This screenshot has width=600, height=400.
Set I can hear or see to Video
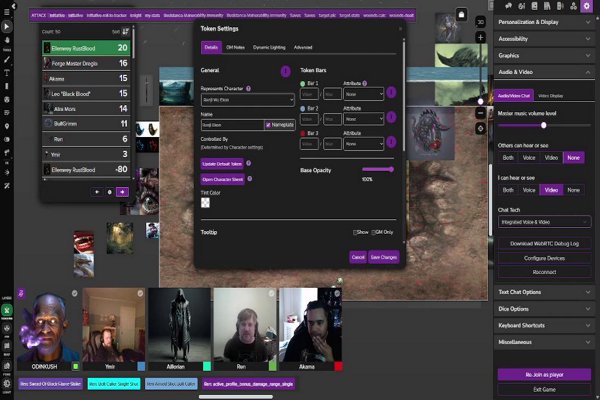[551, 190]
